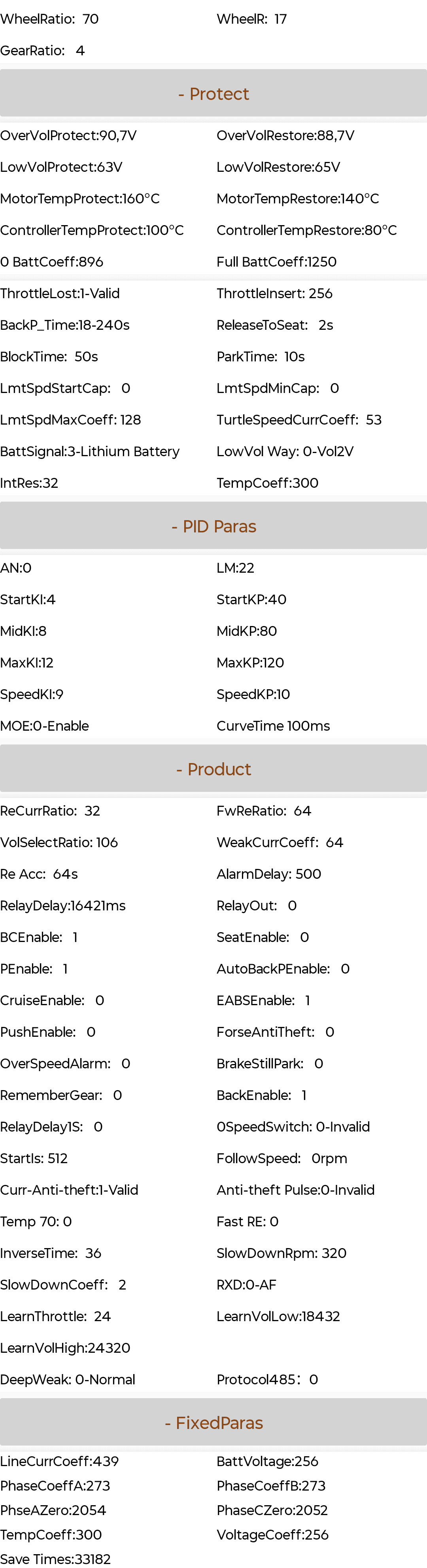Tap the Curr-Anti-theft 1-Valid entry

tap(69, 1190)
